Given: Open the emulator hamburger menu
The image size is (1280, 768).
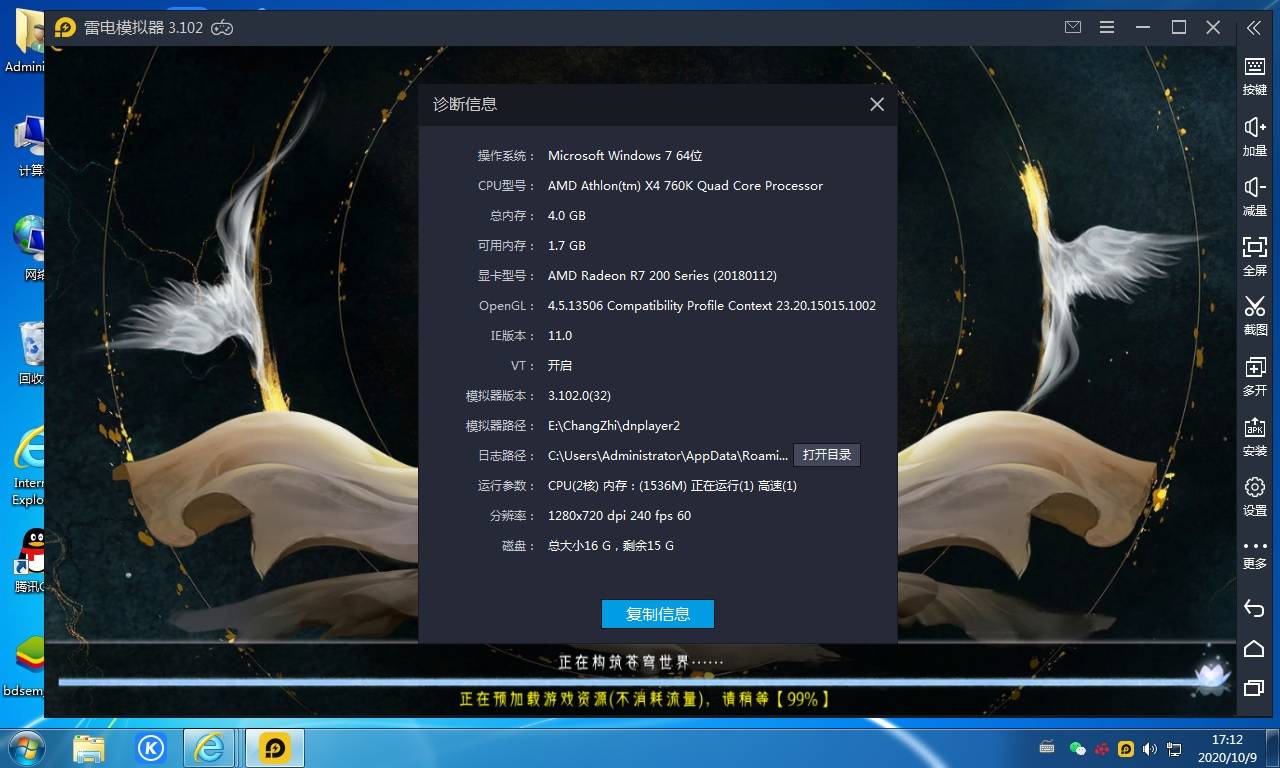Looking at the screenshot, I should [x=1107, y=28].
